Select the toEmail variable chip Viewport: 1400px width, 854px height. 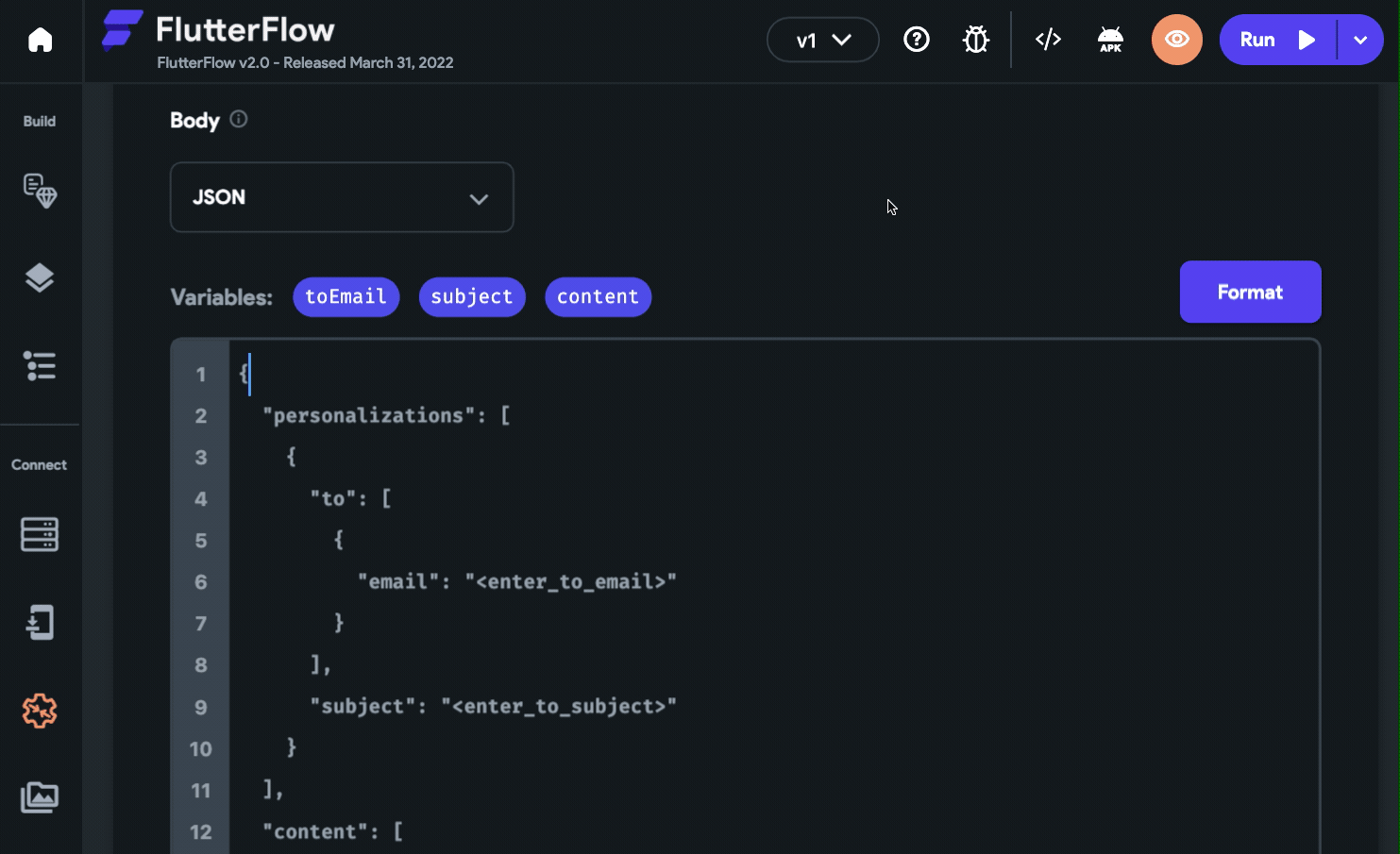click(346, 296)
